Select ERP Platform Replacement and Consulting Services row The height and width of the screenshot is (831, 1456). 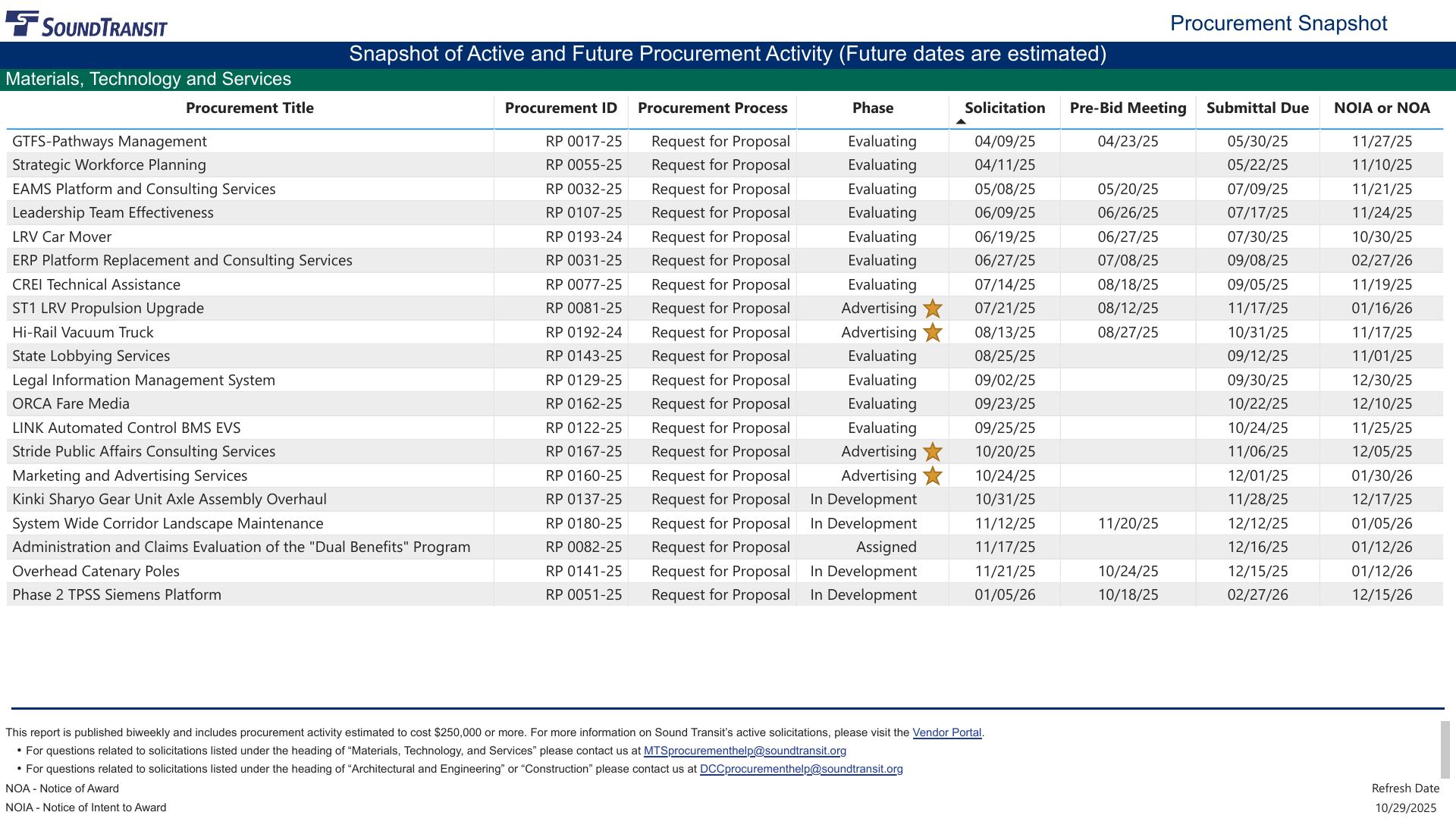click(182, 261)
